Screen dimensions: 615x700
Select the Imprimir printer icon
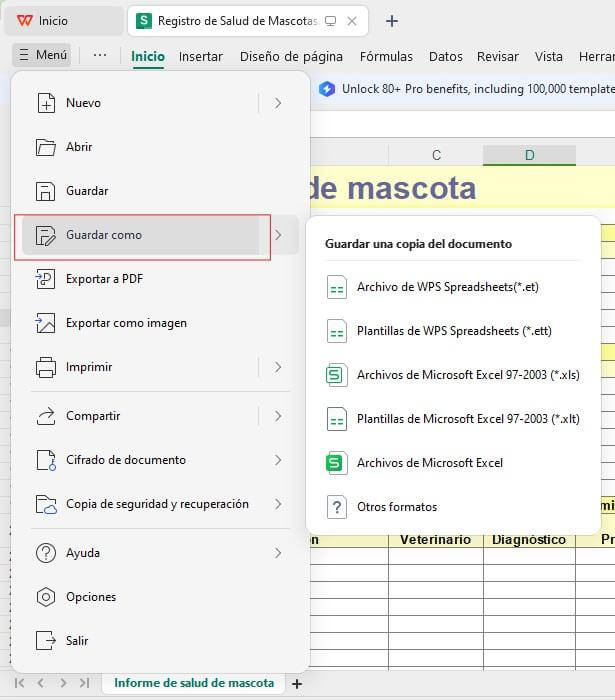click(x=46, y=367)
